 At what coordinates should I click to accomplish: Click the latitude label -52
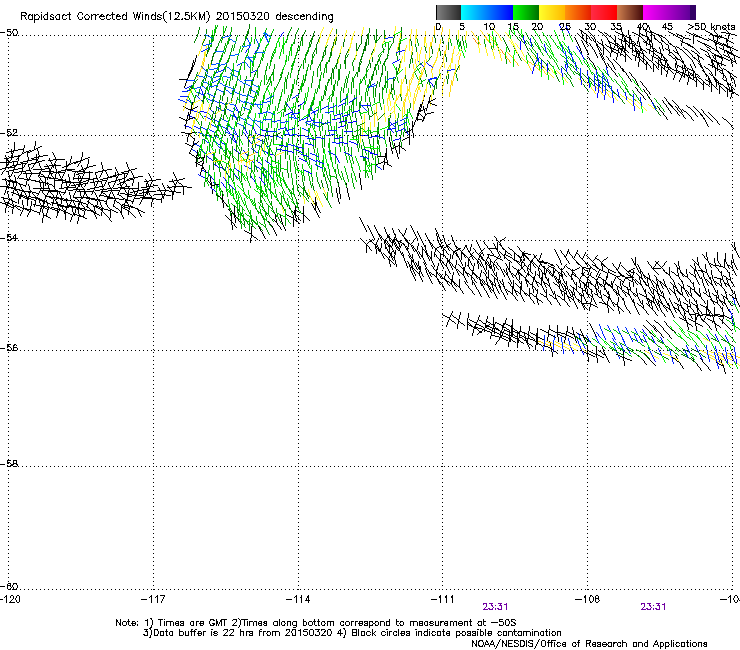pyautogui.click(x=9, y=133)
